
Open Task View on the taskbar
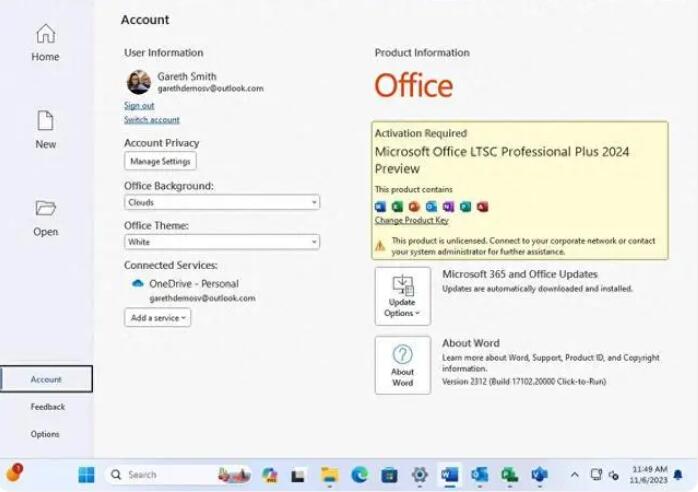coord(298,476)
